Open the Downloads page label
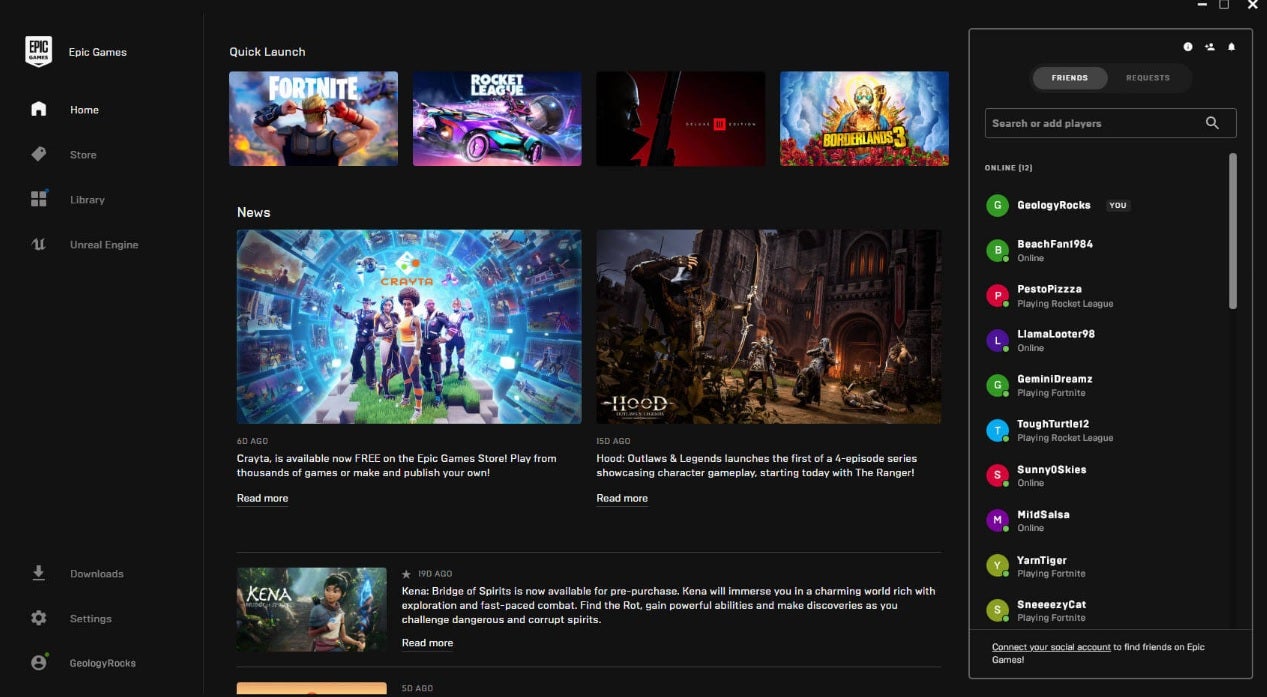The image size is (1267, 697). 97,574
